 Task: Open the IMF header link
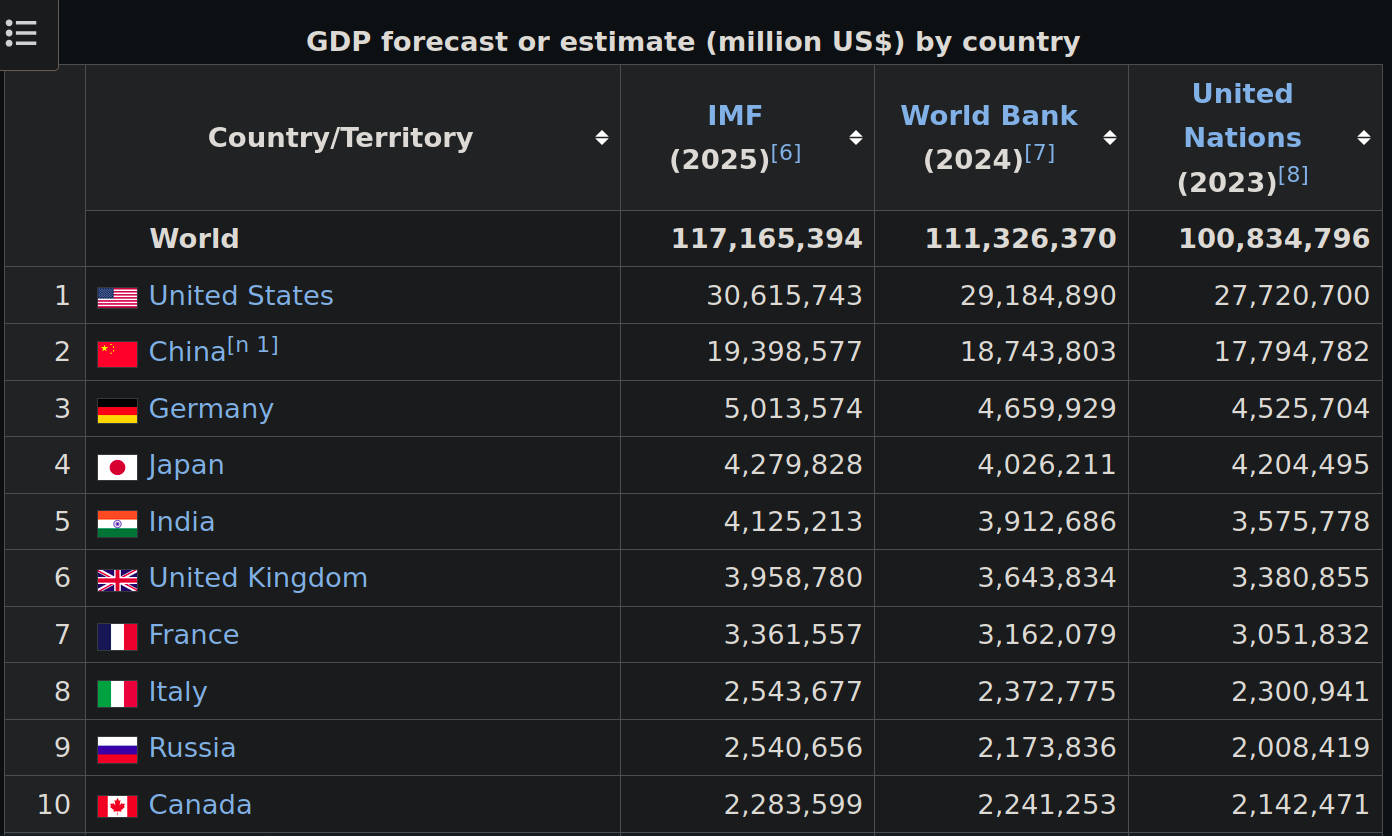click(735, 116)
